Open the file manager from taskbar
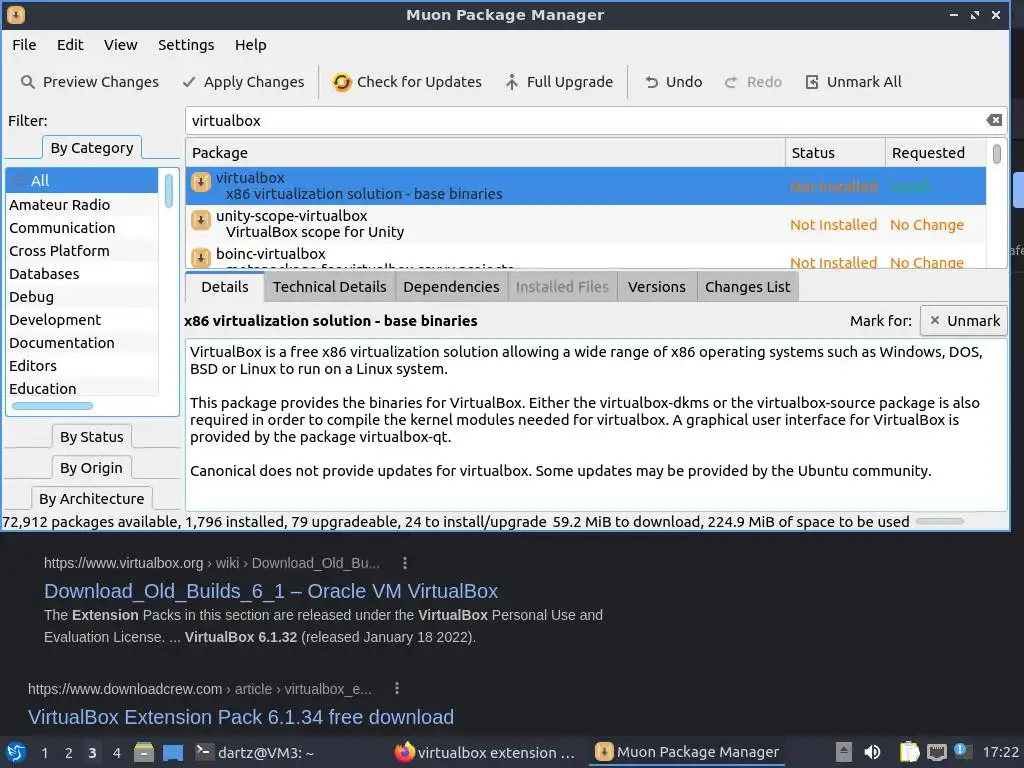Image resolution: width=1024 pixels, height=768 pixels. 144,752
